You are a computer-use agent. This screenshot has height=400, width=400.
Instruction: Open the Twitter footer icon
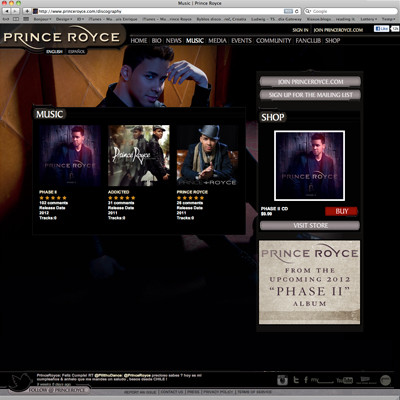tap(296, 380)
